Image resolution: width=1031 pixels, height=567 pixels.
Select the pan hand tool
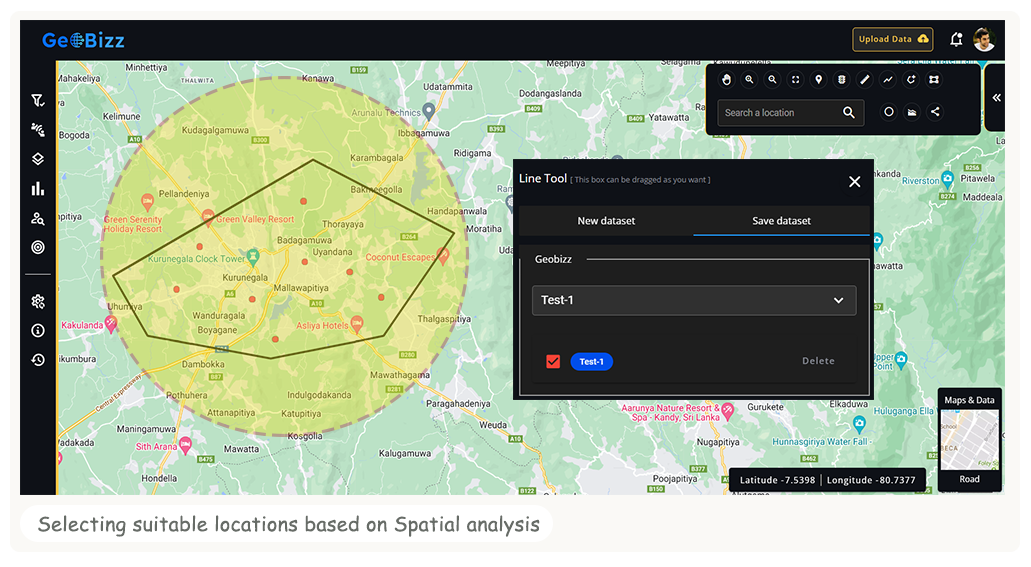(x=727, y=80)
